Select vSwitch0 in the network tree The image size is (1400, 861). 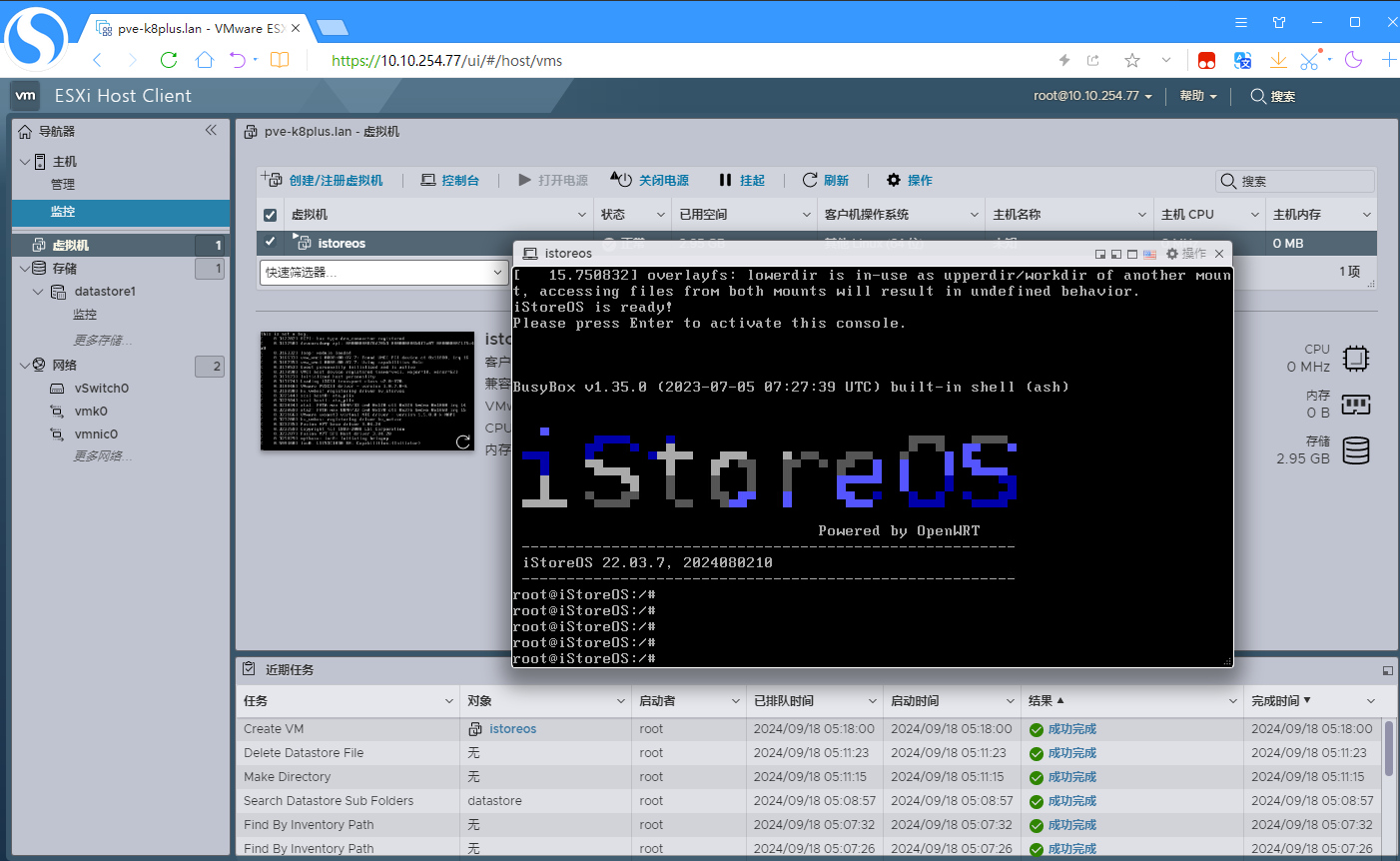[x=101, y=388]
